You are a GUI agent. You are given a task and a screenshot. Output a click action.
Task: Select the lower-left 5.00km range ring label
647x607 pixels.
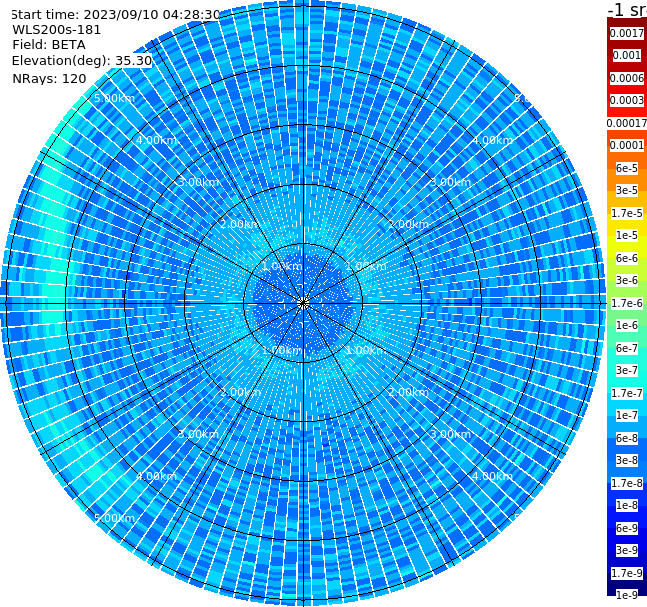coord(114,518)
